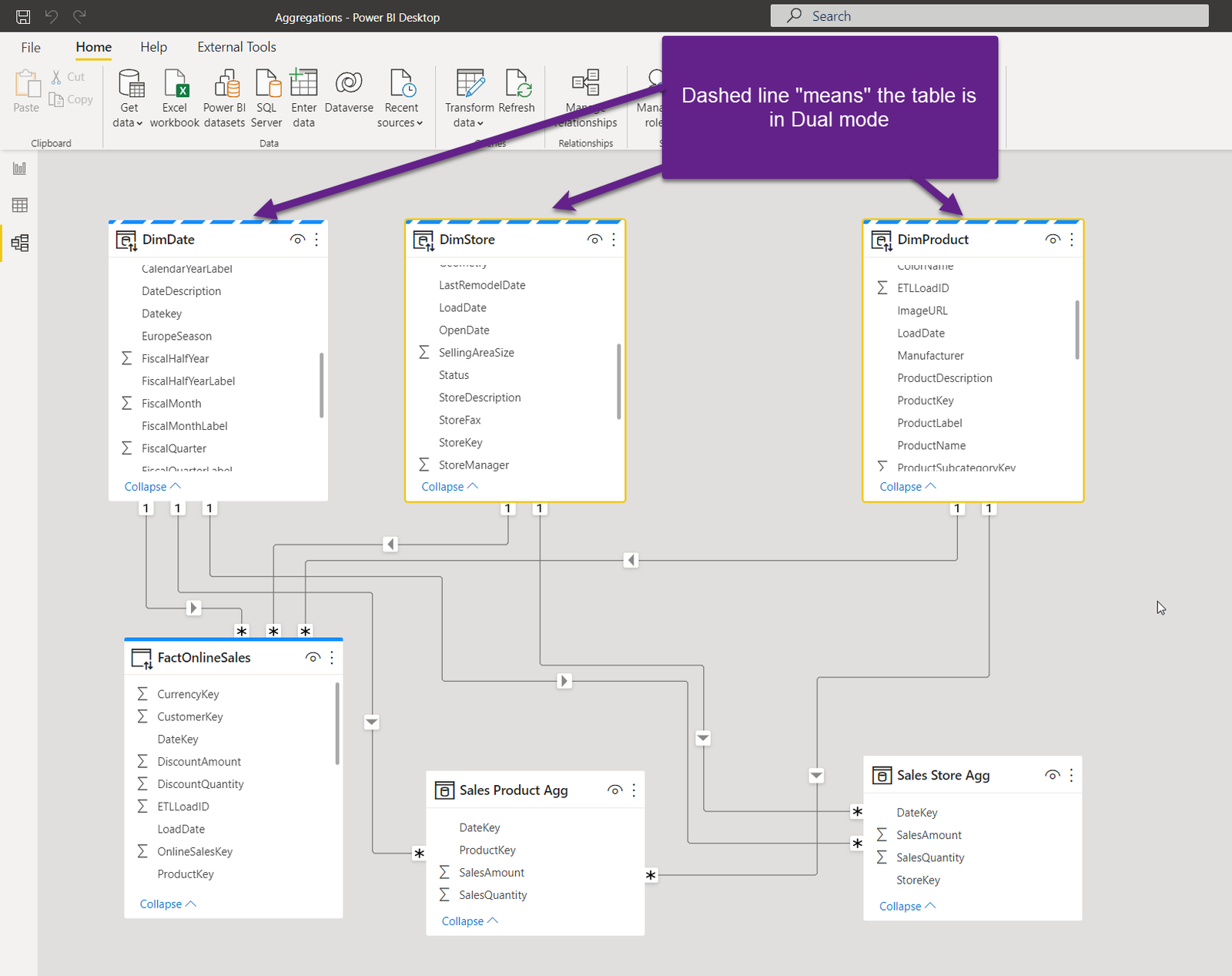Click the Search box
Screen dimensions: 1232x976
click(989, 15)
